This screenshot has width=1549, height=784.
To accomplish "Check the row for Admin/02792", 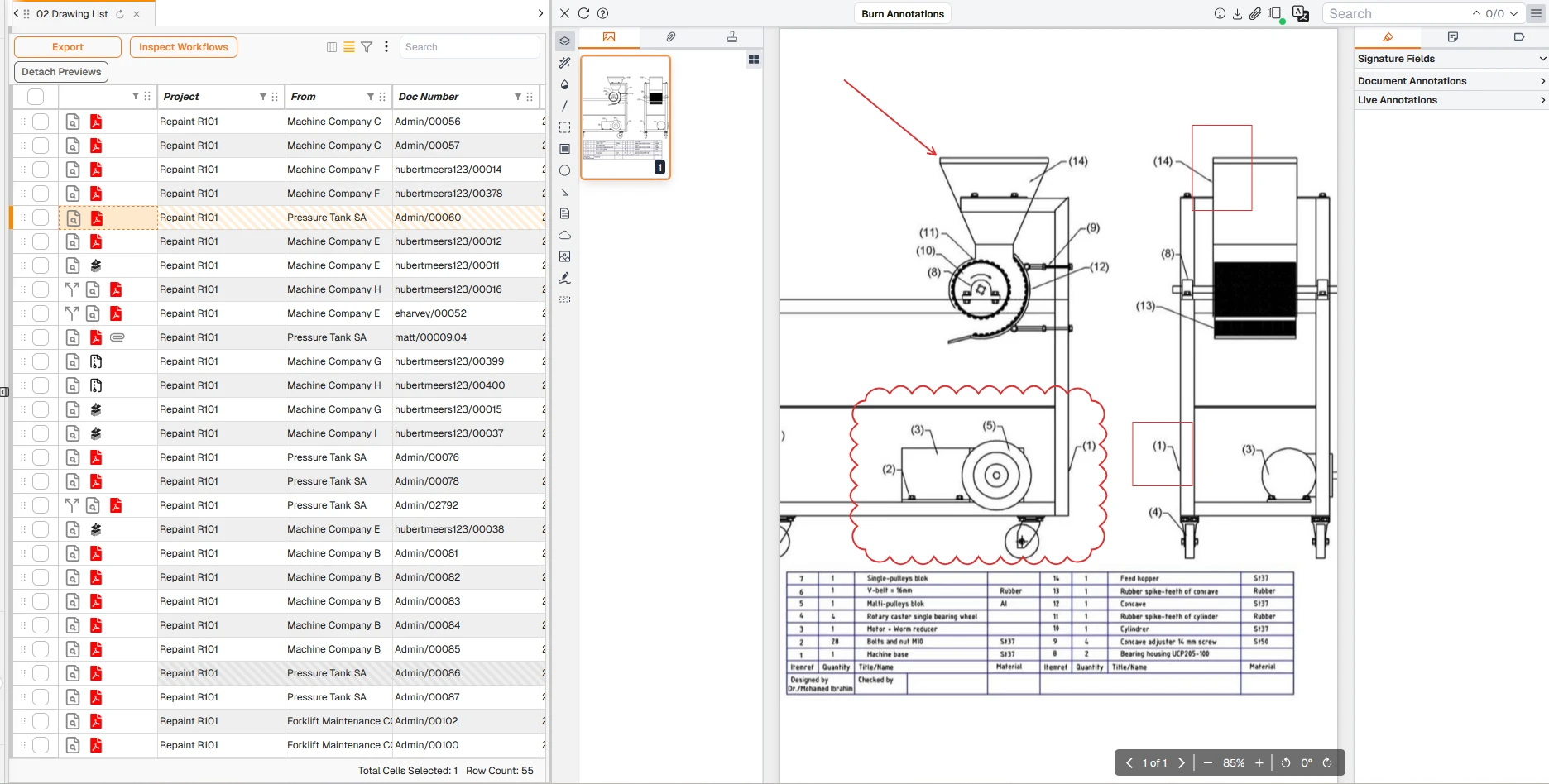I will coord(41,505).
